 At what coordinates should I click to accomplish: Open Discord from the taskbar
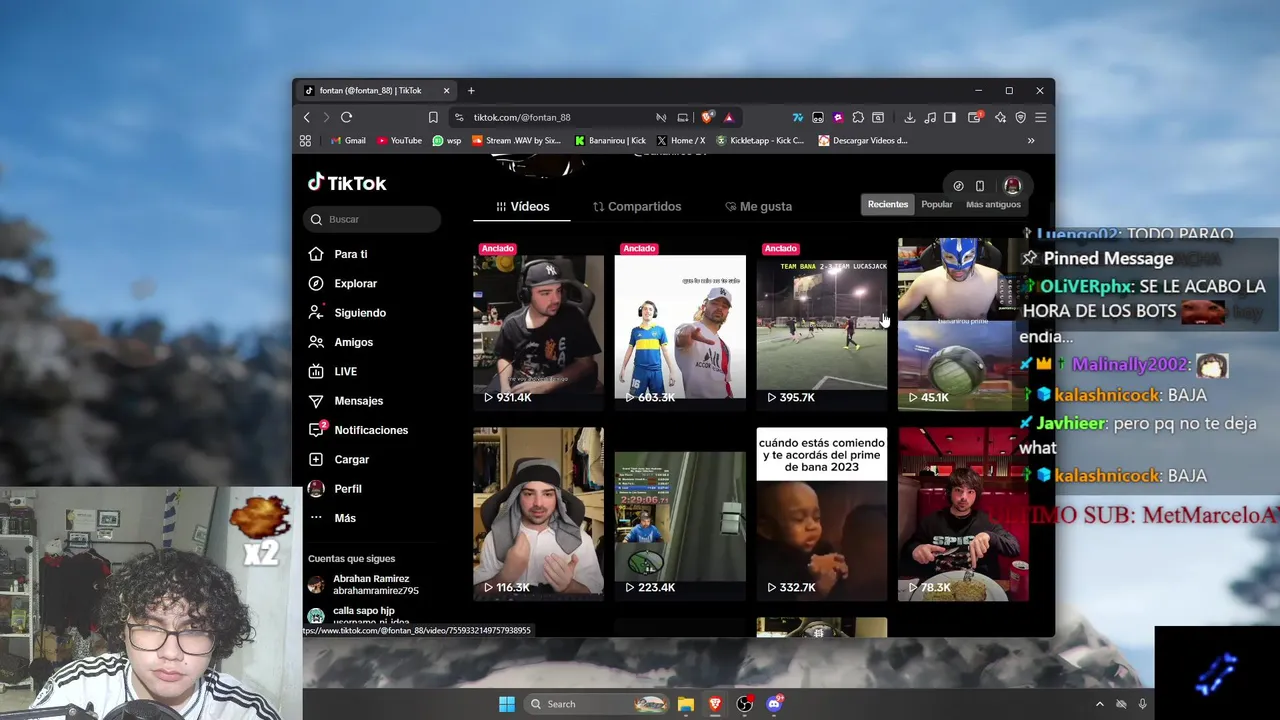[774, 704]
